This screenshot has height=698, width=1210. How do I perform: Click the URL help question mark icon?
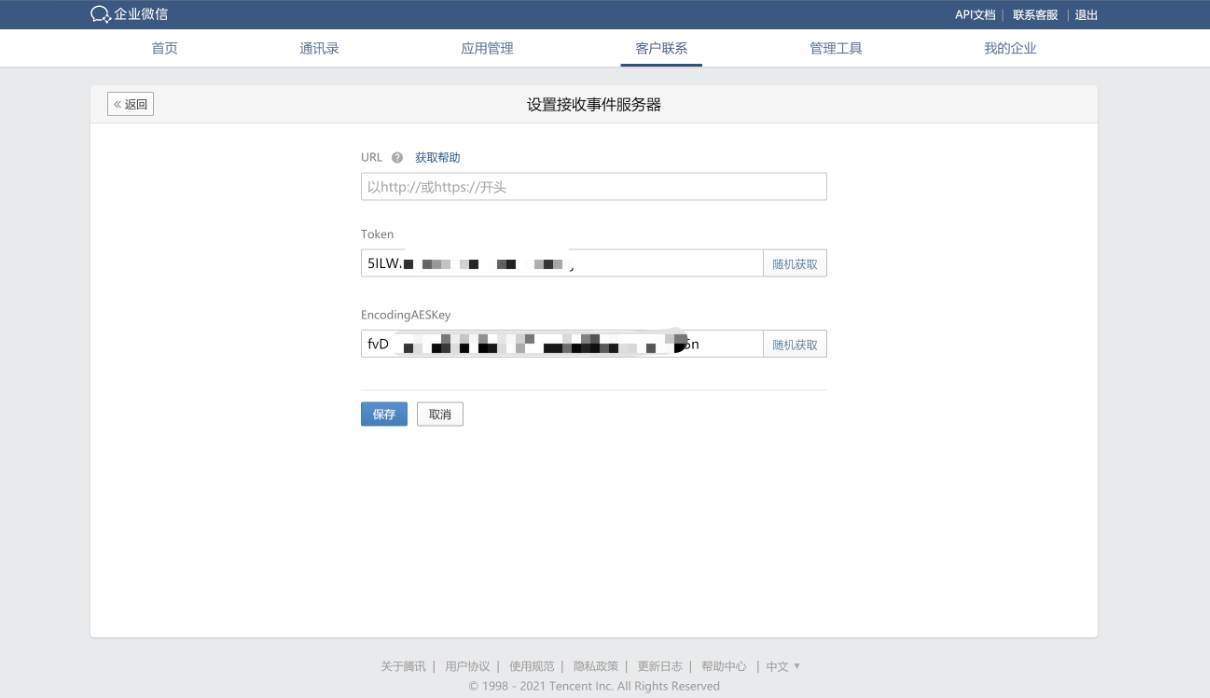tap(397, 158)
